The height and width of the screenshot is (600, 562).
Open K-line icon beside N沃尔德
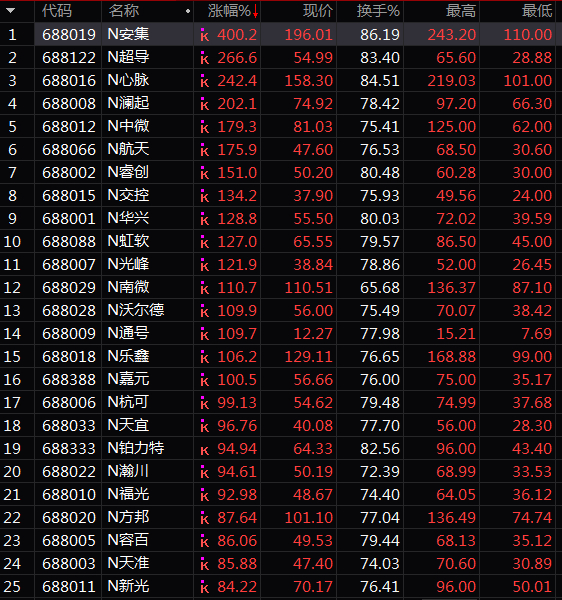tap(205, 311)
